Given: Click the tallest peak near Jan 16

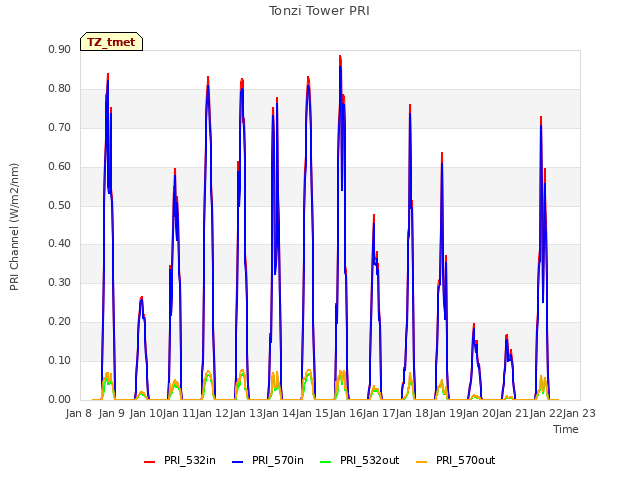Looking at the screenshot, I should [340, 57].
